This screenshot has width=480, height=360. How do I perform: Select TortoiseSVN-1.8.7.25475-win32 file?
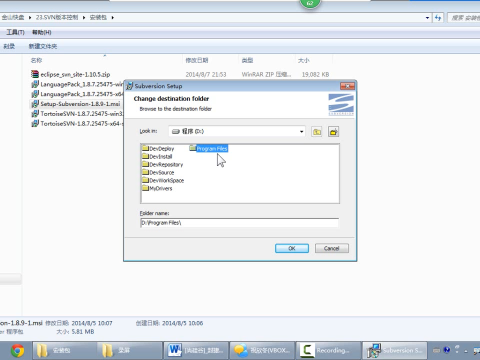[x=82, y=114]
